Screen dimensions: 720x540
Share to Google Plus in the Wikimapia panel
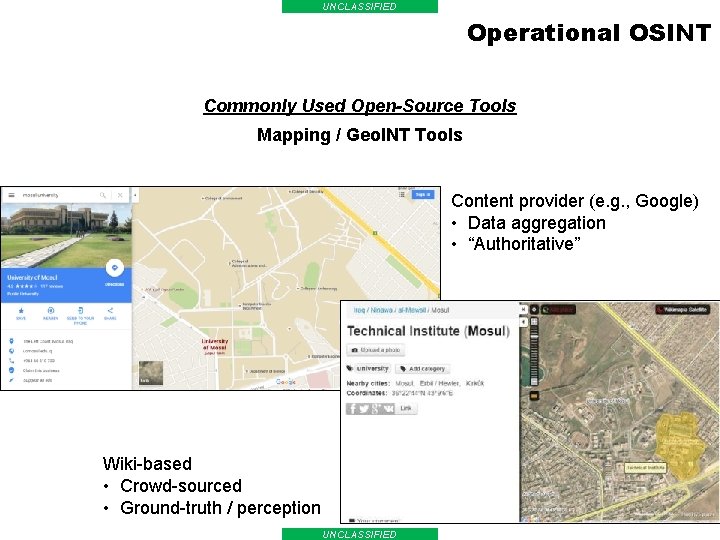point(376,408)
